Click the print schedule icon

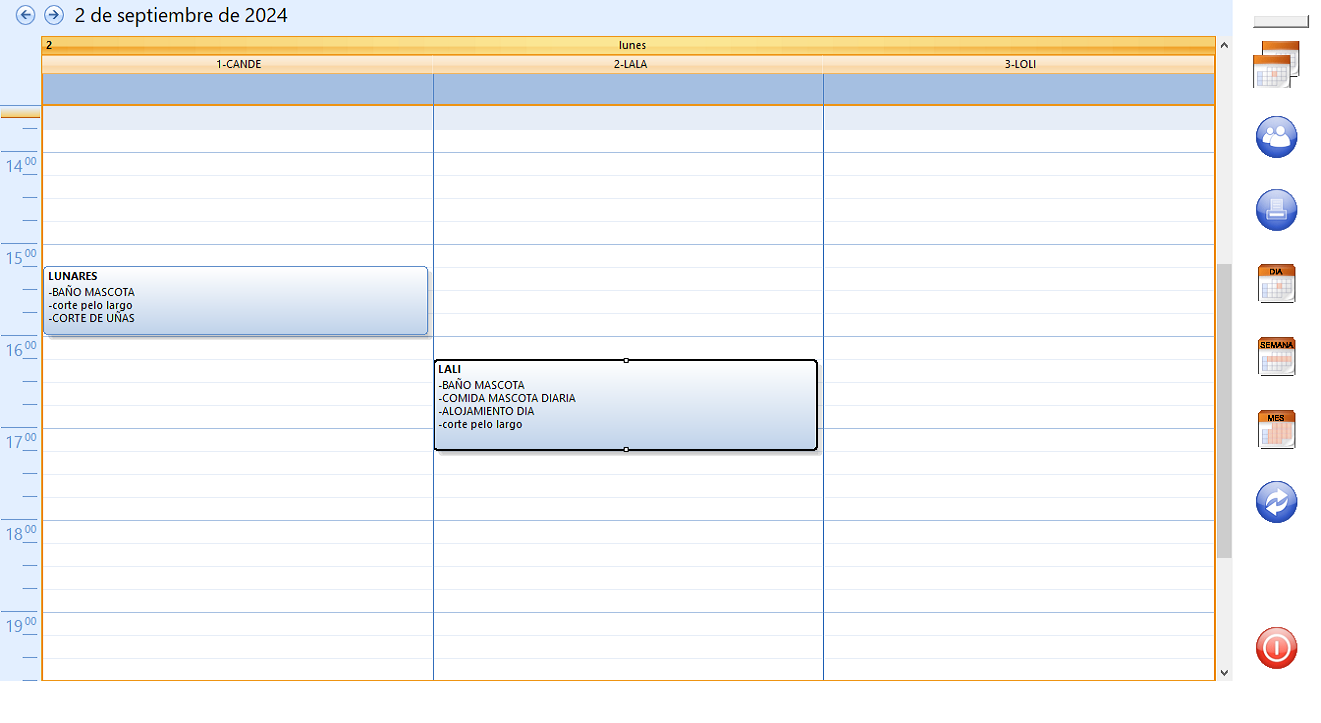tap(1276, 210)
